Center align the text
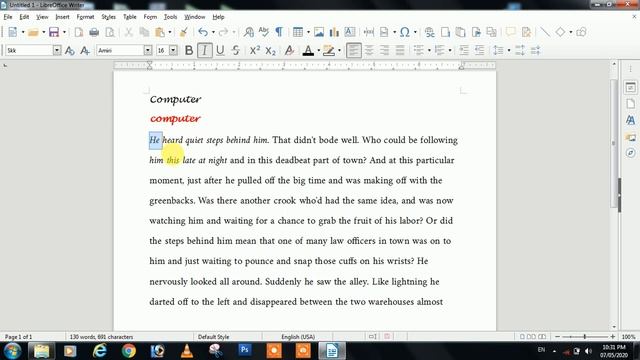The image size is (640, 360). pyautogui.click(x=369, y=50)
